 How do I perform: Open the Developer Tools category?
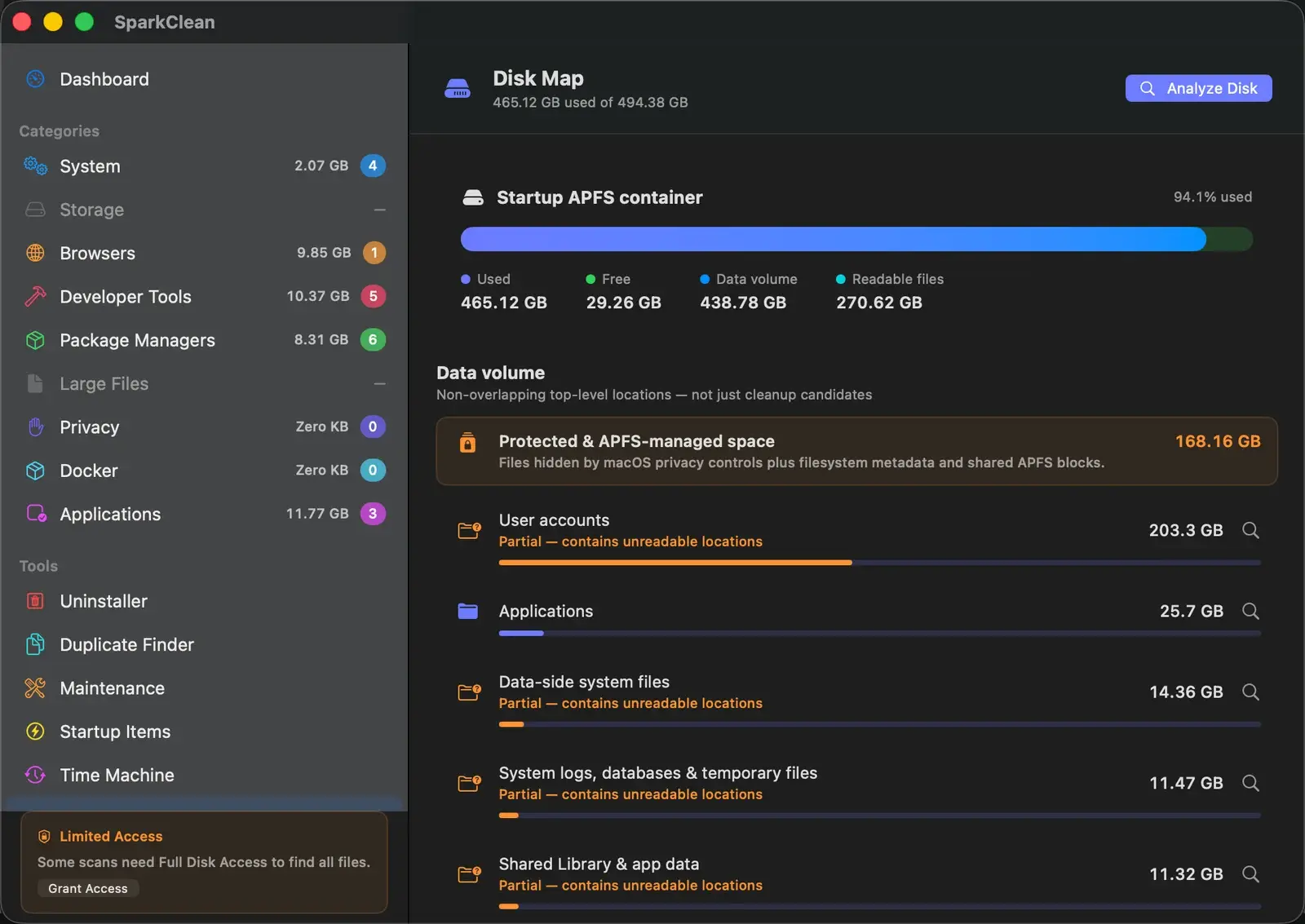(x=204, y=296)
